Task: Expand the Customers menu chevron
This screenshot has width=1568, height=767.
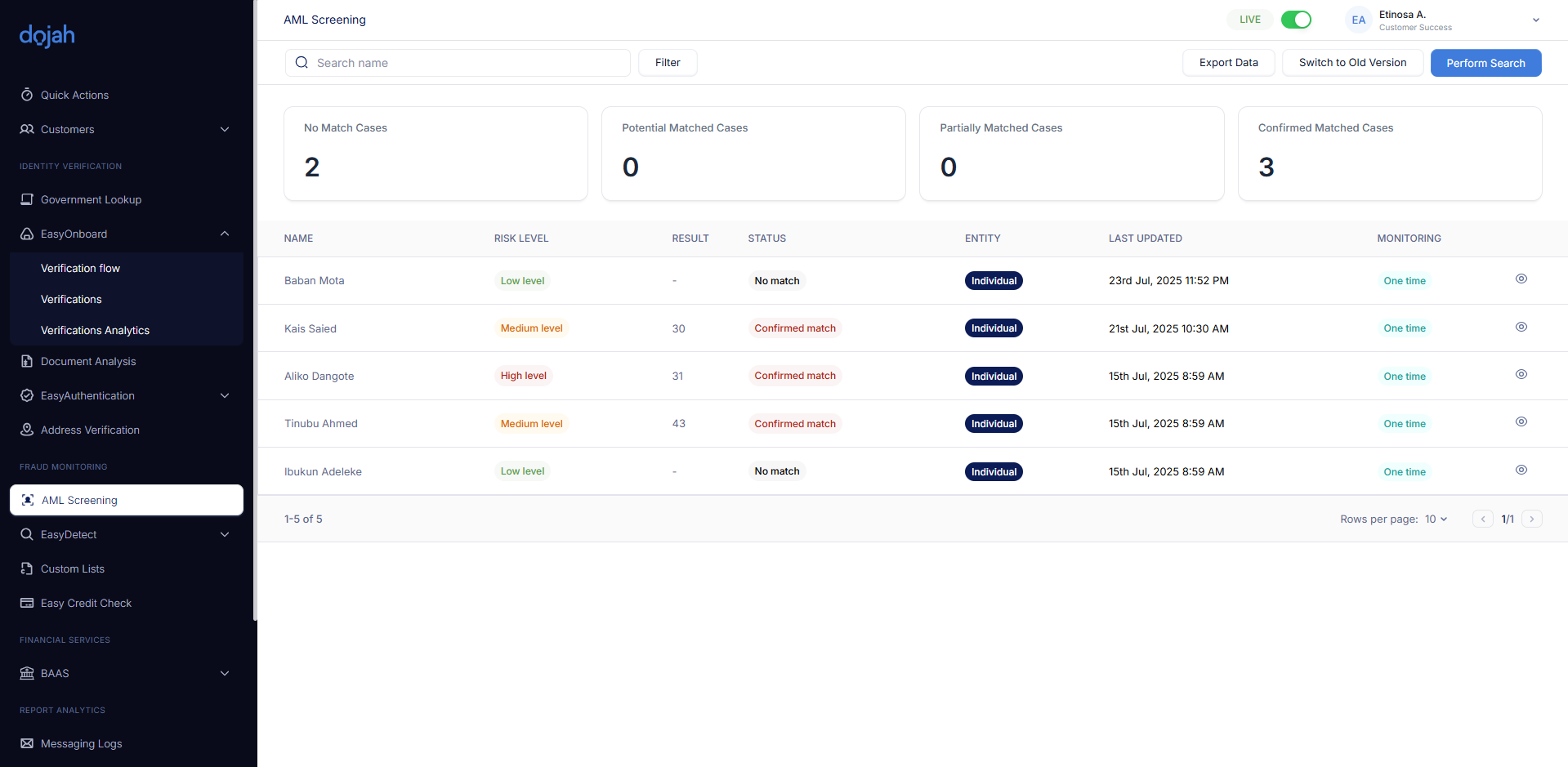Action: [x=225, y=129]
